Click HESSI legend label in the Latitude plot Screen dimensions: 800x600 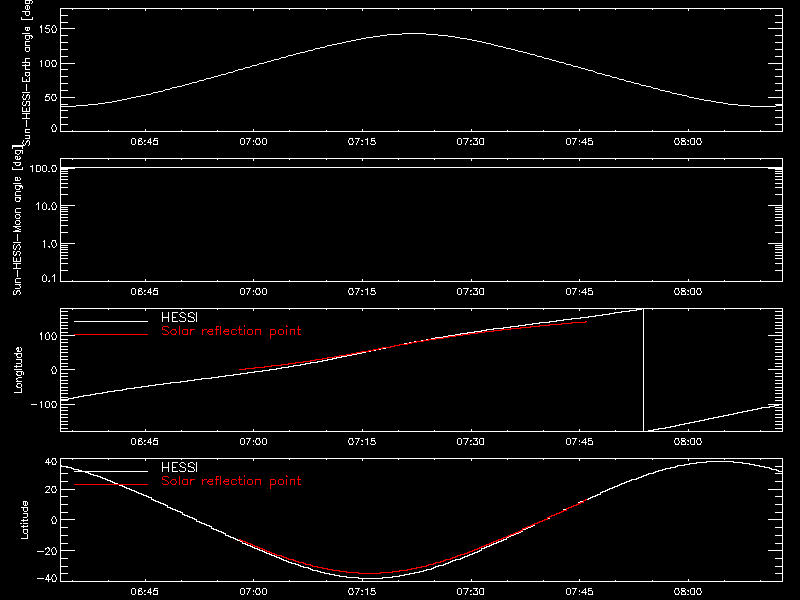click(179, 467)
